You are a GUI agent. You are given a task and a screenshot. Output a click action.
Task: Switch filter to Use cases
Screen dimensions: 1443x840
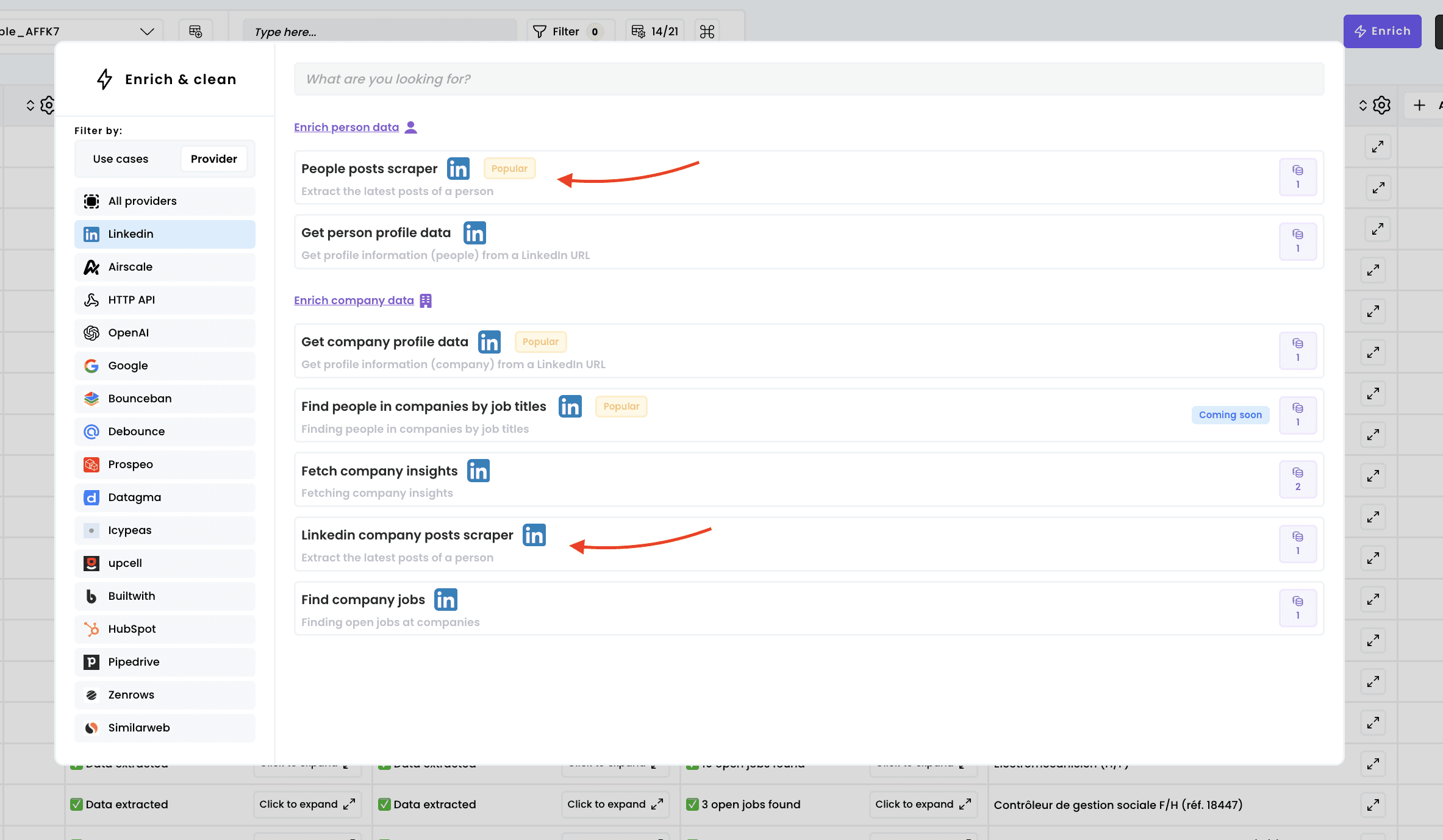pyautogui.click(x=121, y=159)
